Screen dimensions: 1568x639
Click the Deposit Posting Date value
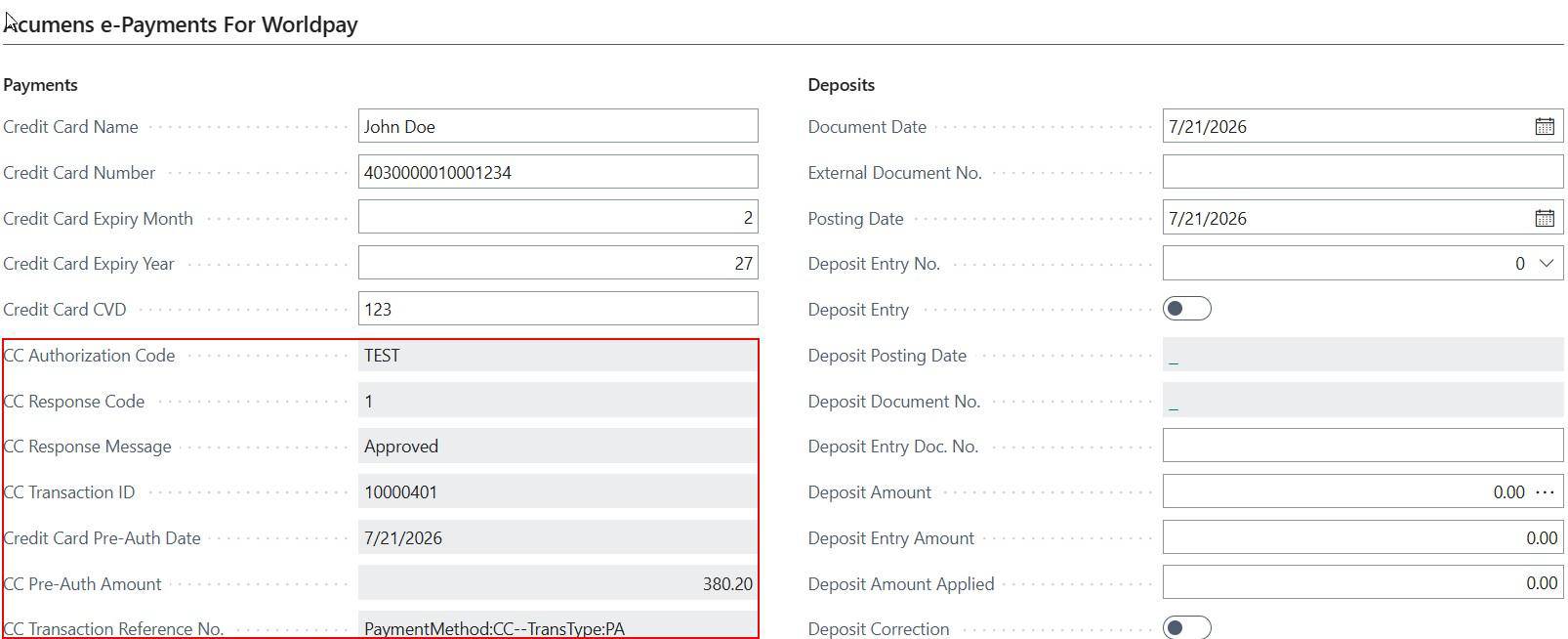tap(1362, 355)
